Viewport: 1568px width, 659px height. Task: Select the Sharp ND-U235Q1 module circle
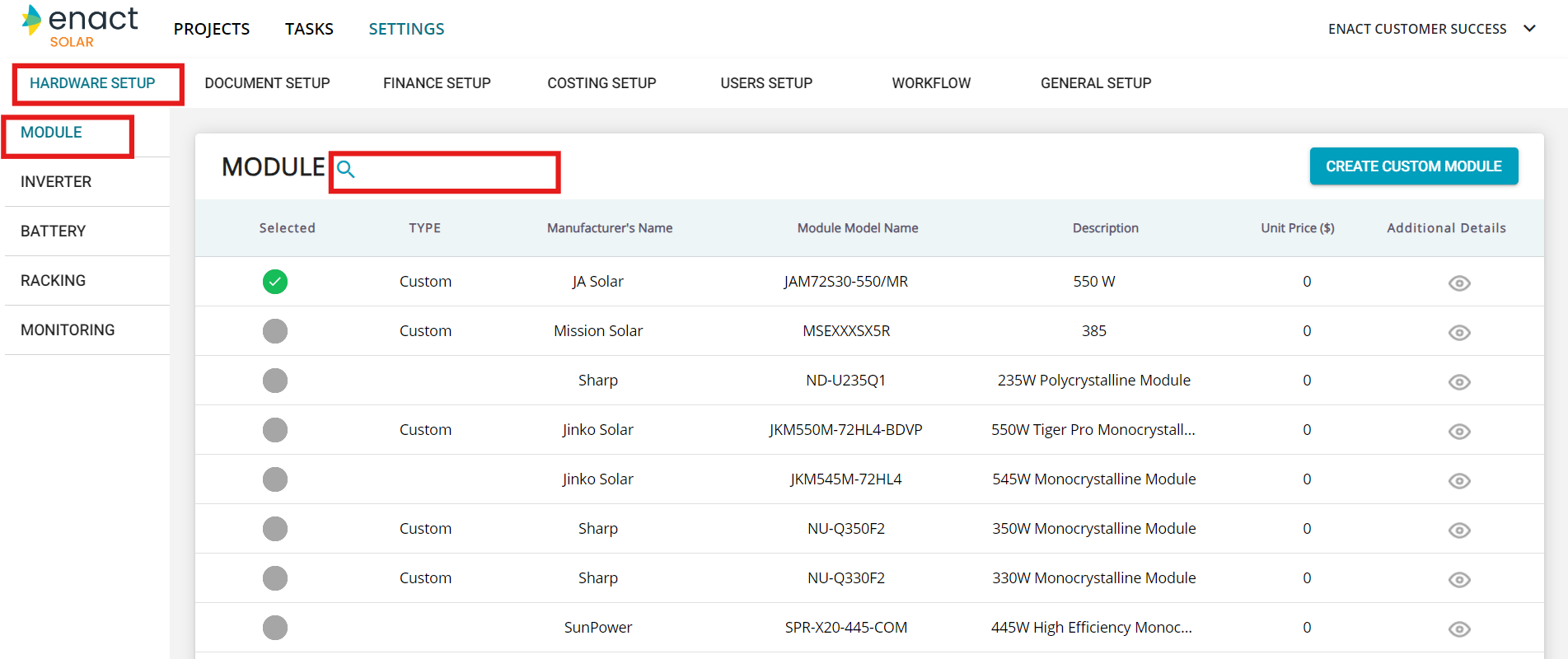(275, 381)
